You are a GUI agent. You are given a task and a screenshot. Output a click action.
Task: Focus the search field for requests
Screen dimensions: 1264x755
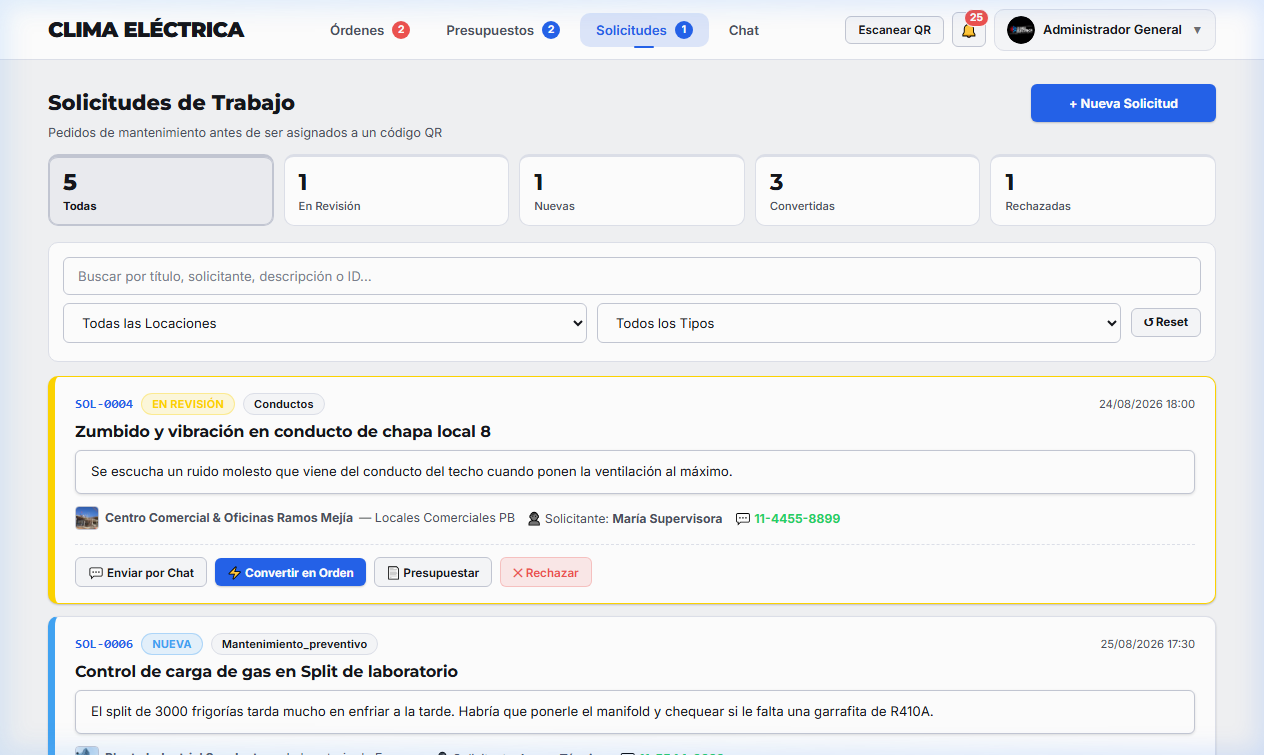[632, 276]
